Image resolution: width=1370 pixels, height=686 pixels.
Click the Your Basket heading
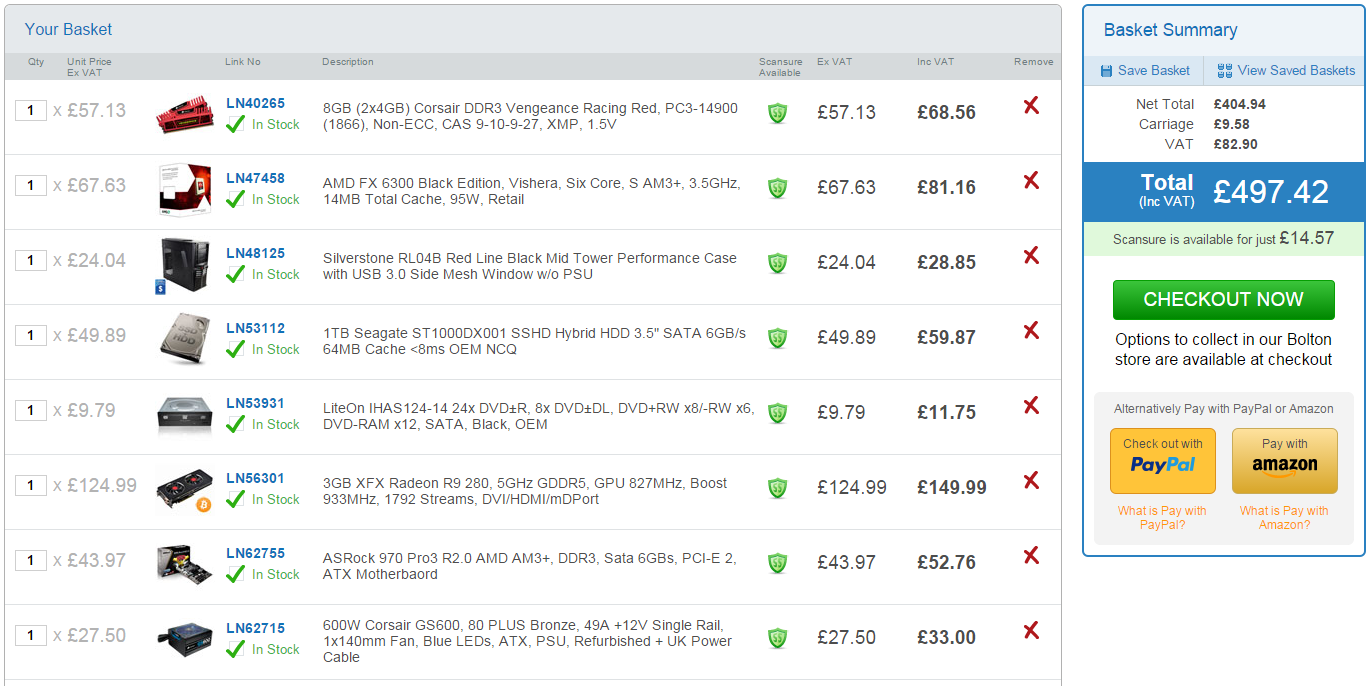pos(68,29)
